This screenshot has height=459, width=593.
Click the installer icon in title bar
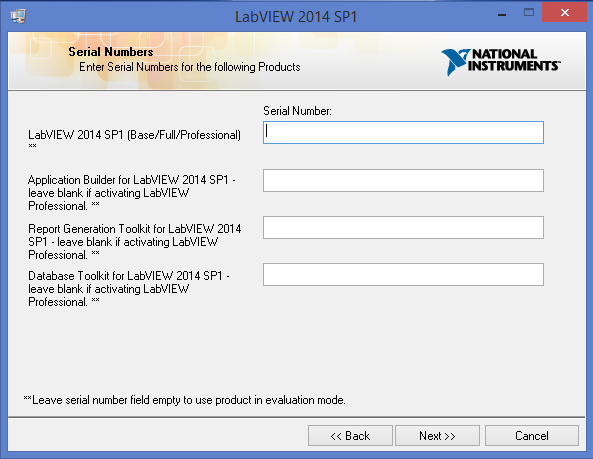pos(18,16)
